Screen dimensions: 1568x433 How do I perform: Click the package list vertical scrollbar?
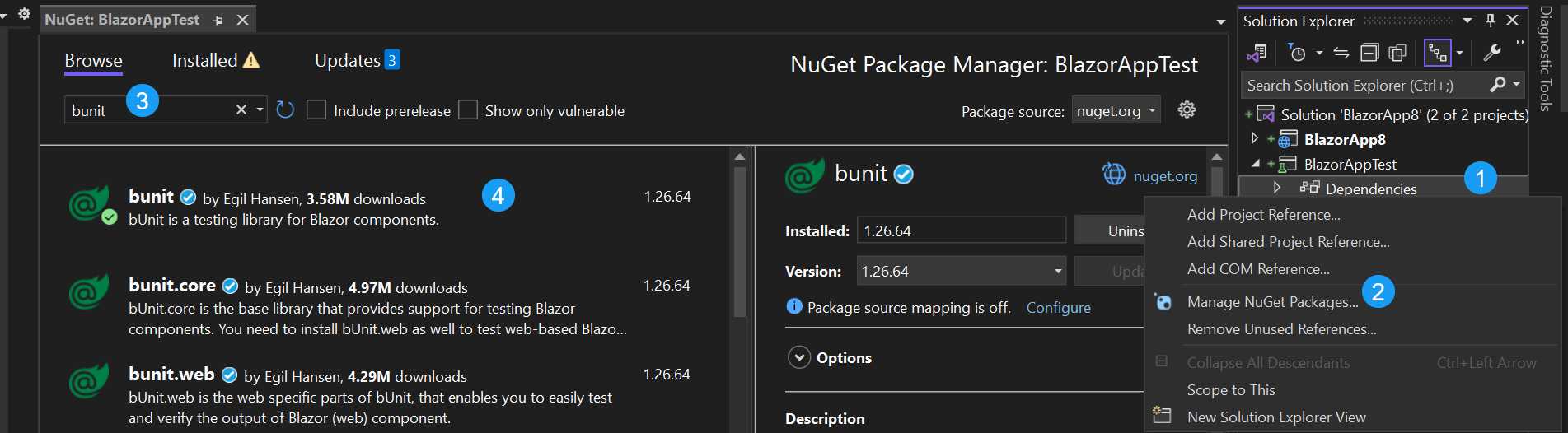point(740,241)
